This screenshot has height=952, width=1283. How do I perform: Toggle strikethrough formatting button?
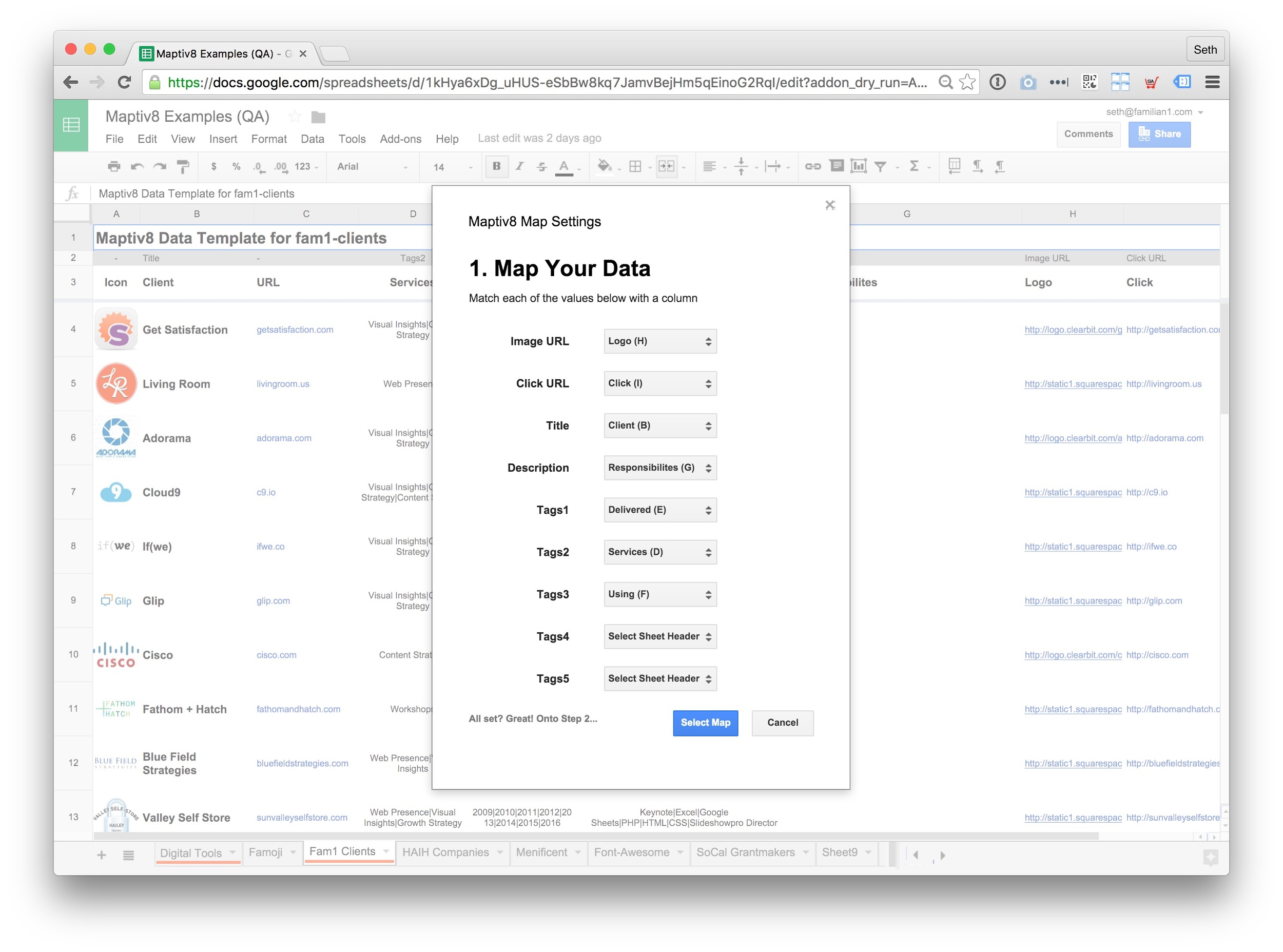point(541,167)
